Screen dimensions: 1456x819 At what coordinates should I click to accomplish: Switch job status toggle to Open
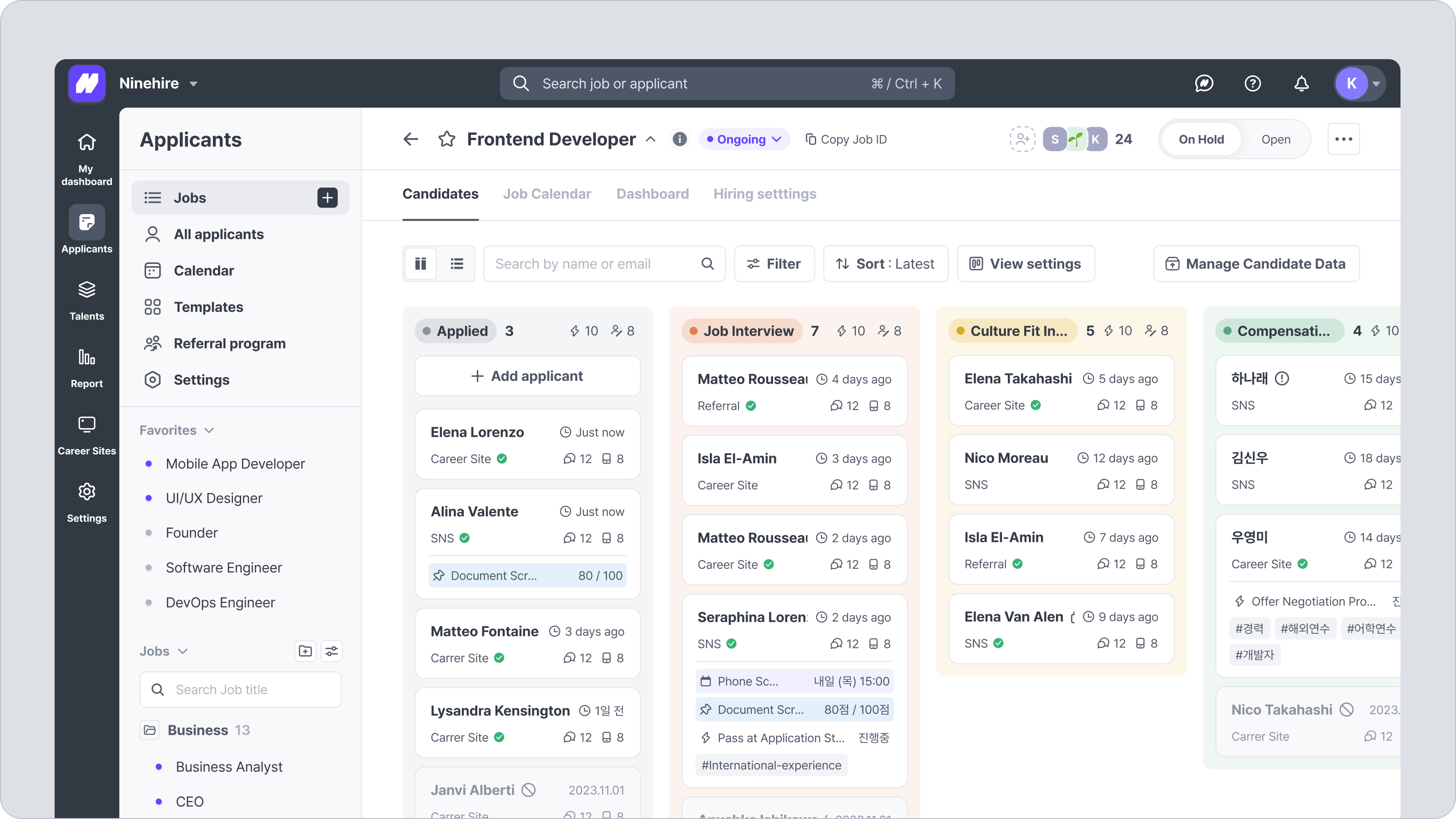click(1275, 139)
